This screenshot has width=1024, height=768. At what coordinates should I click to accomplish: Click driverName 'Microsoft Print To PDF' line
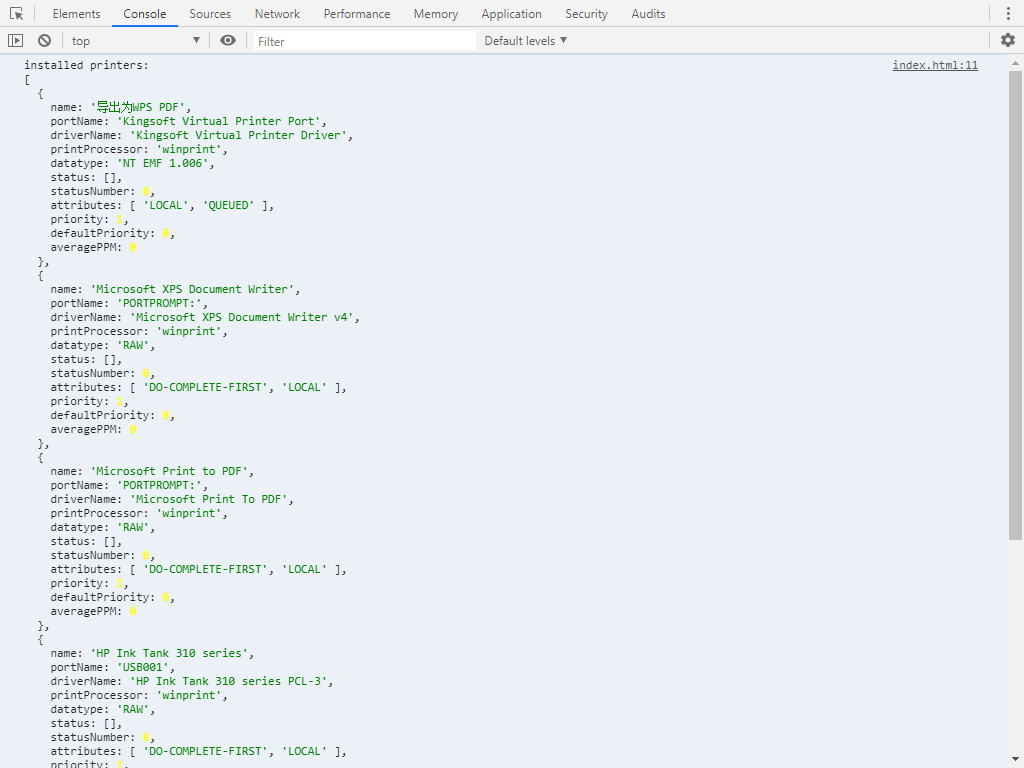tap(172, 500)
